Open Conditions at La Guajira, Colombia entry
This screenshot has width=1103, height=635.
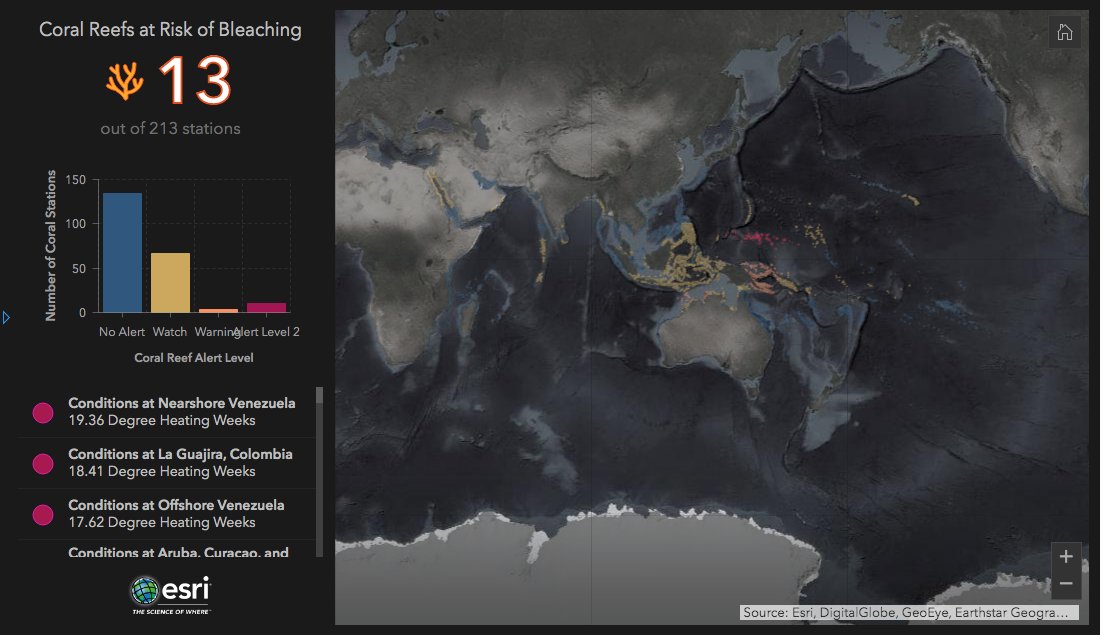(167, 463)
